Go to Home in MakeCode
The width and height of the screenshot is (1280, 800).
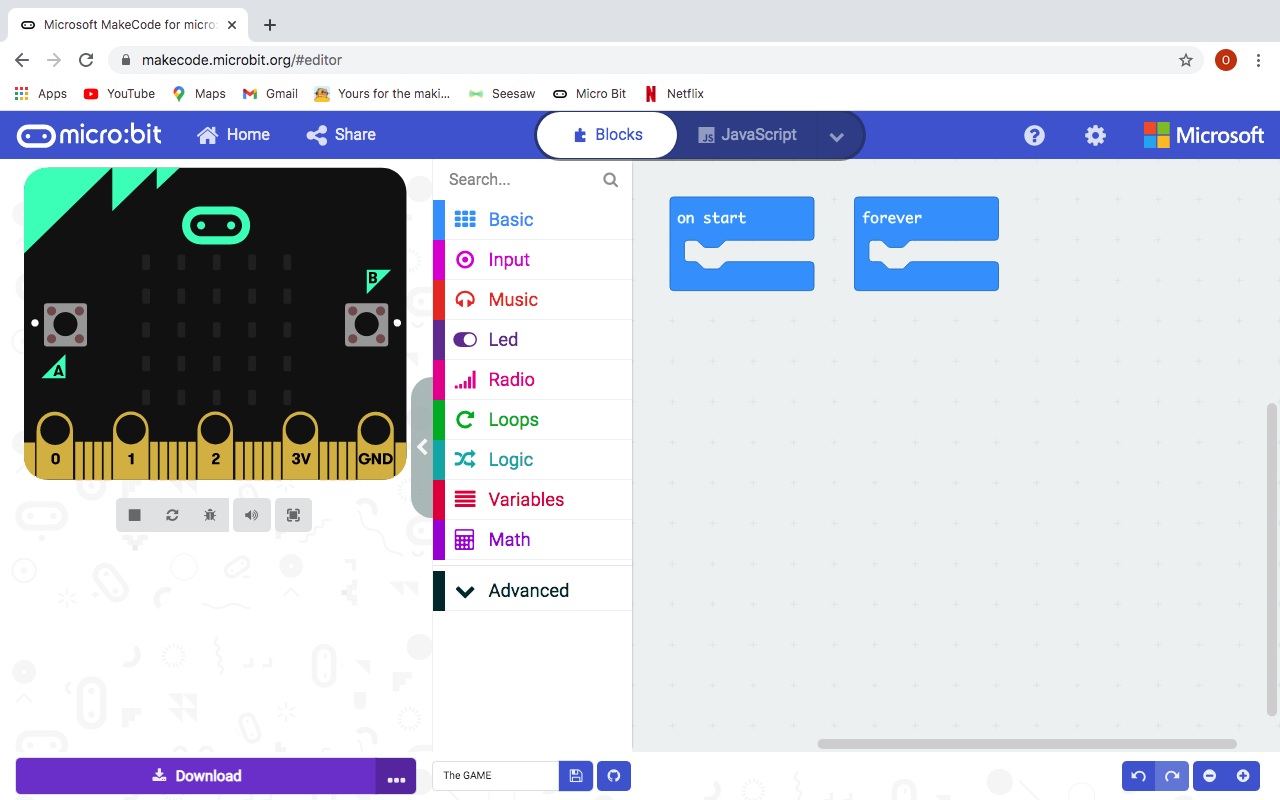click(x=234, y=135)
